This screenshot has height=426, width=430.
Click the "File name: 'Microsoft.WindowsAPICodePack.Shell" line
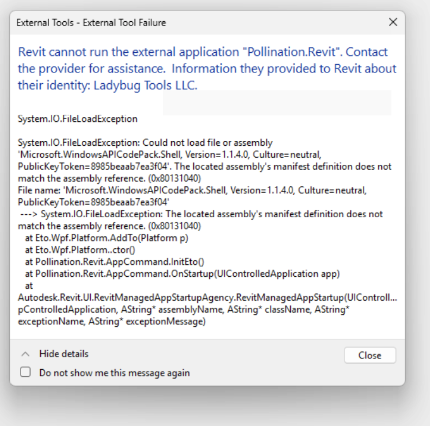192,190
